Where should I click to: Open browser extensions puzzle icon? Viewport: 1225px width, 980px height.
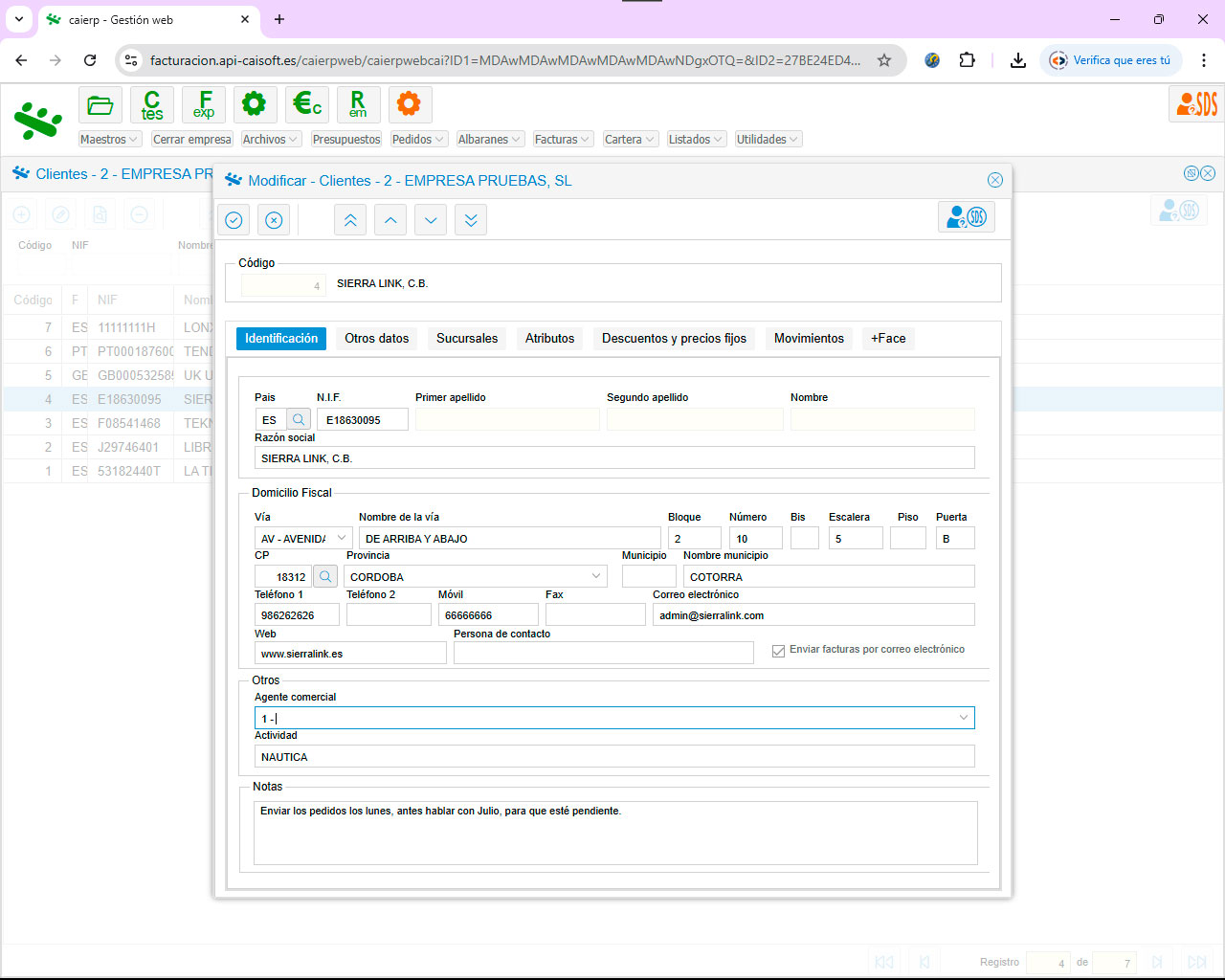967,60
